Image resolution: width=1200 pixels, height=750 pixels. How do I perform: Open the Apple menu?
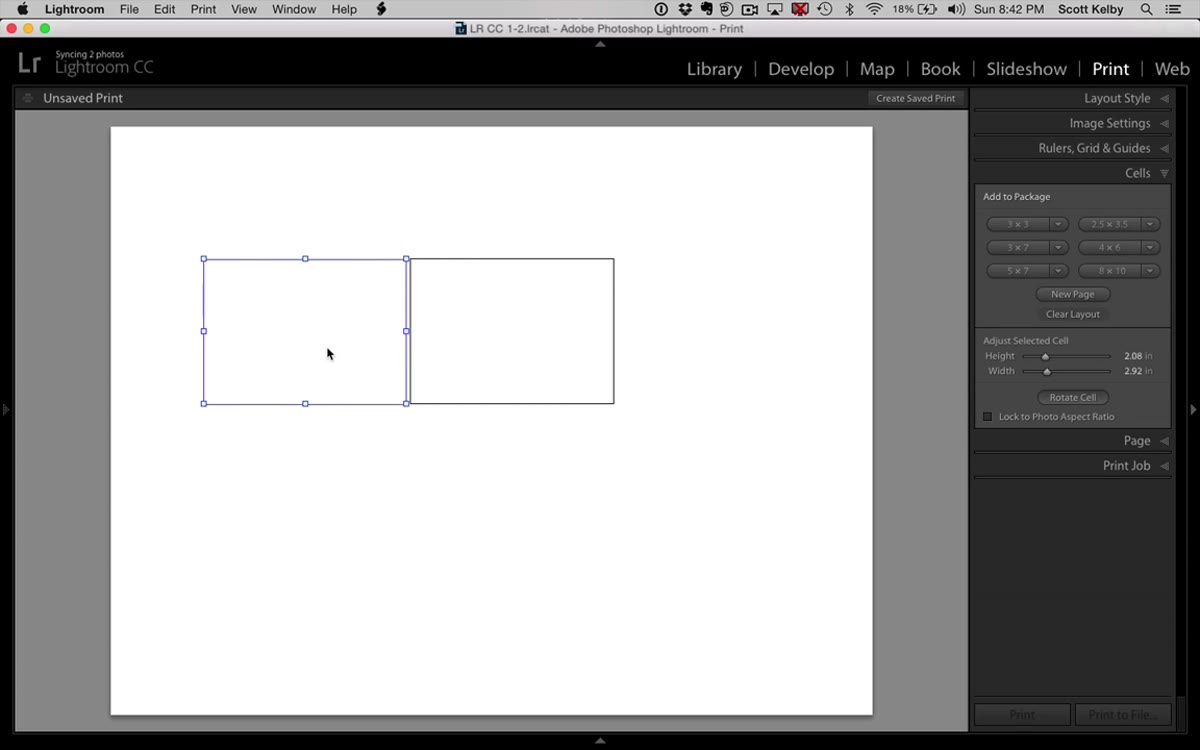tap(22, 9)
